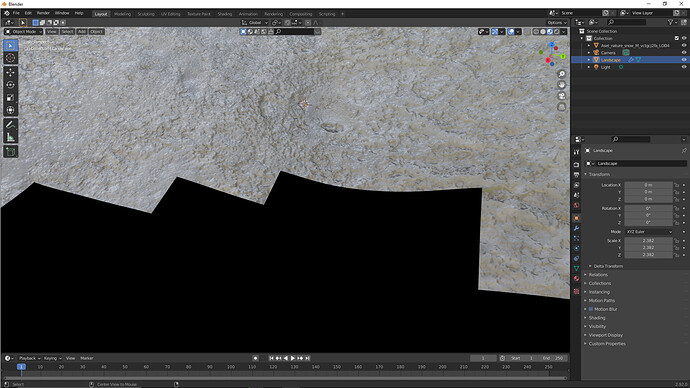
Task: Switch to the Modeling workspace tab
Action: click(122, 14)
